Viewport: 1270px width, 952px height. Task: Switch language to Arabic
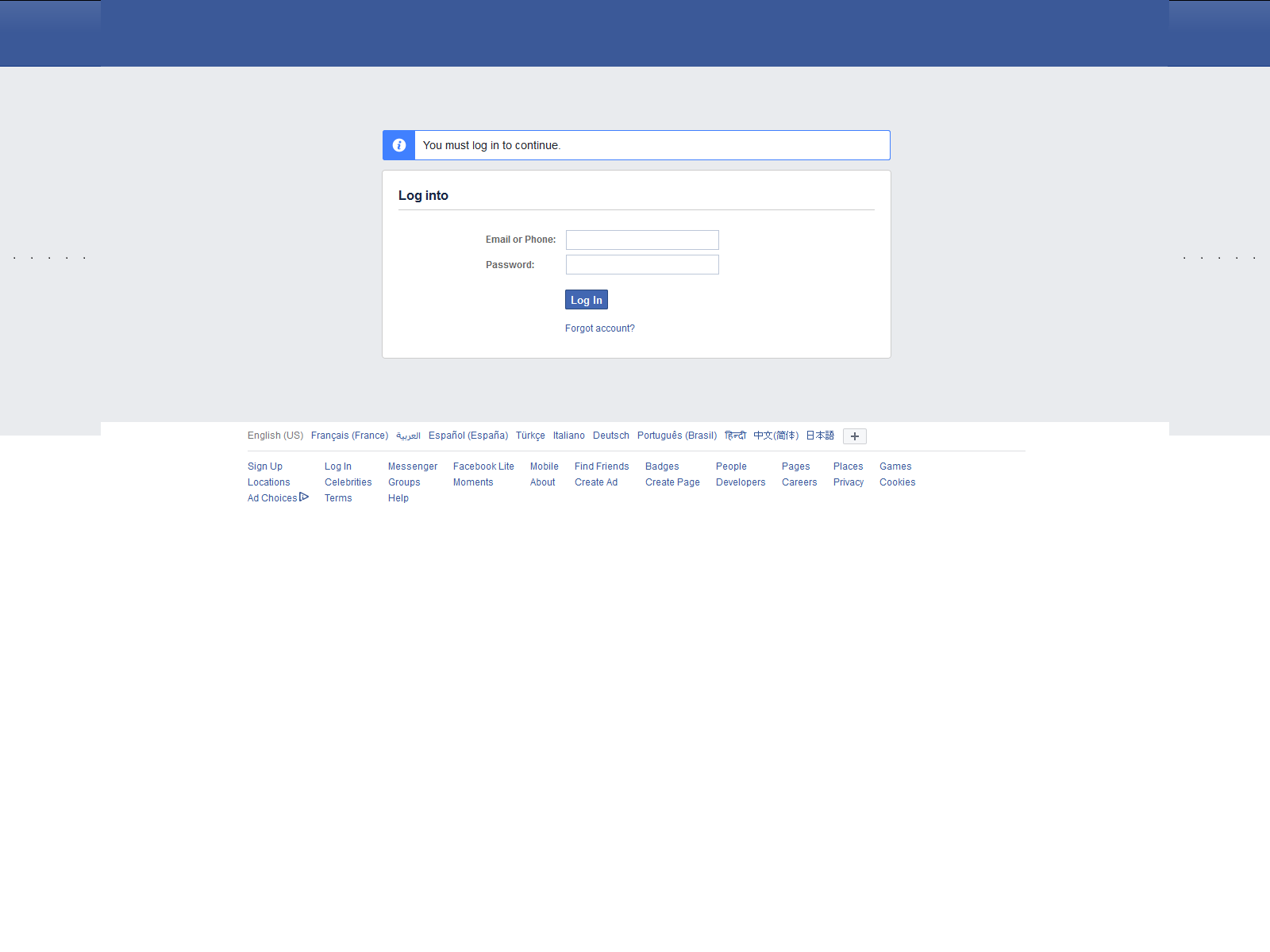[x=409, y=436]
